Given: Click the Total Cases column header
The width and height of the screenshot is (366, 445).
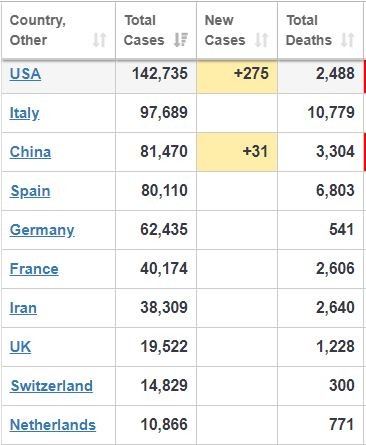Looking at the screenshot, I should 156,30.
